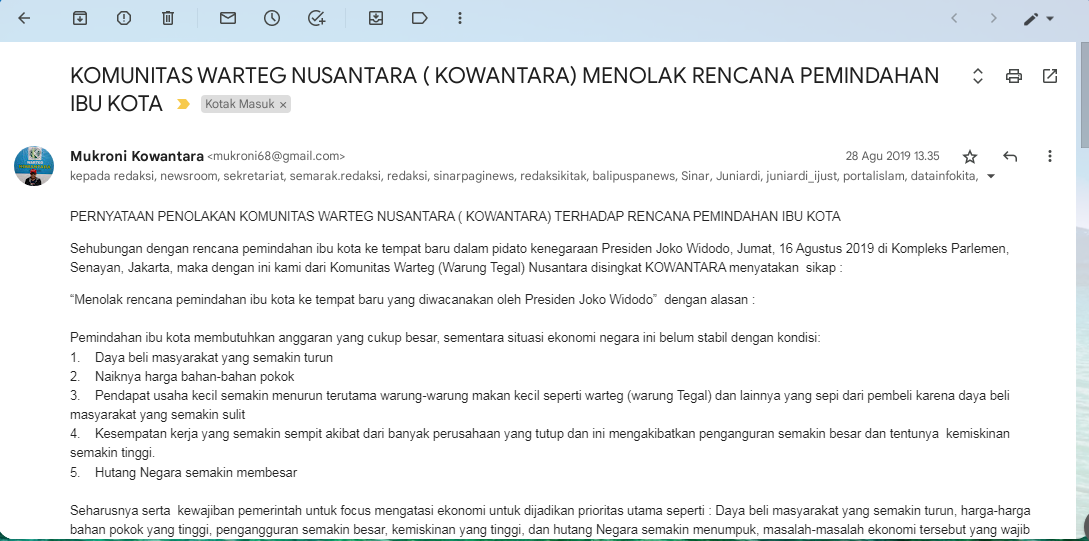Star this message from Mukroni Kowantara
This screenshot has height=541, width=1089.
point(970,156)
